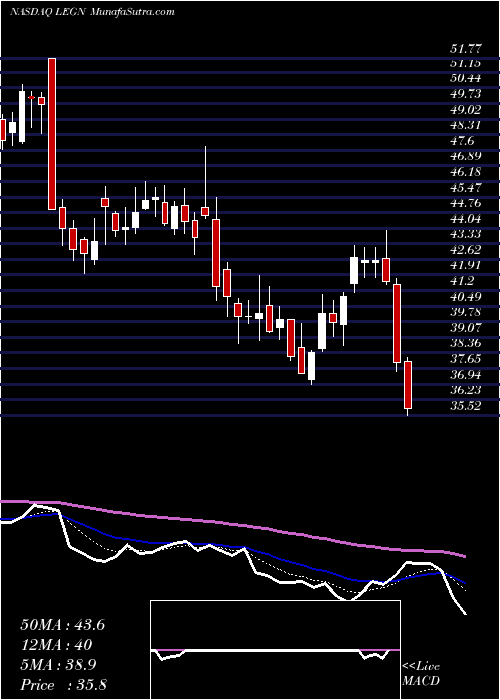
Task: Click the MACD inset chart box
Action: 275,650
